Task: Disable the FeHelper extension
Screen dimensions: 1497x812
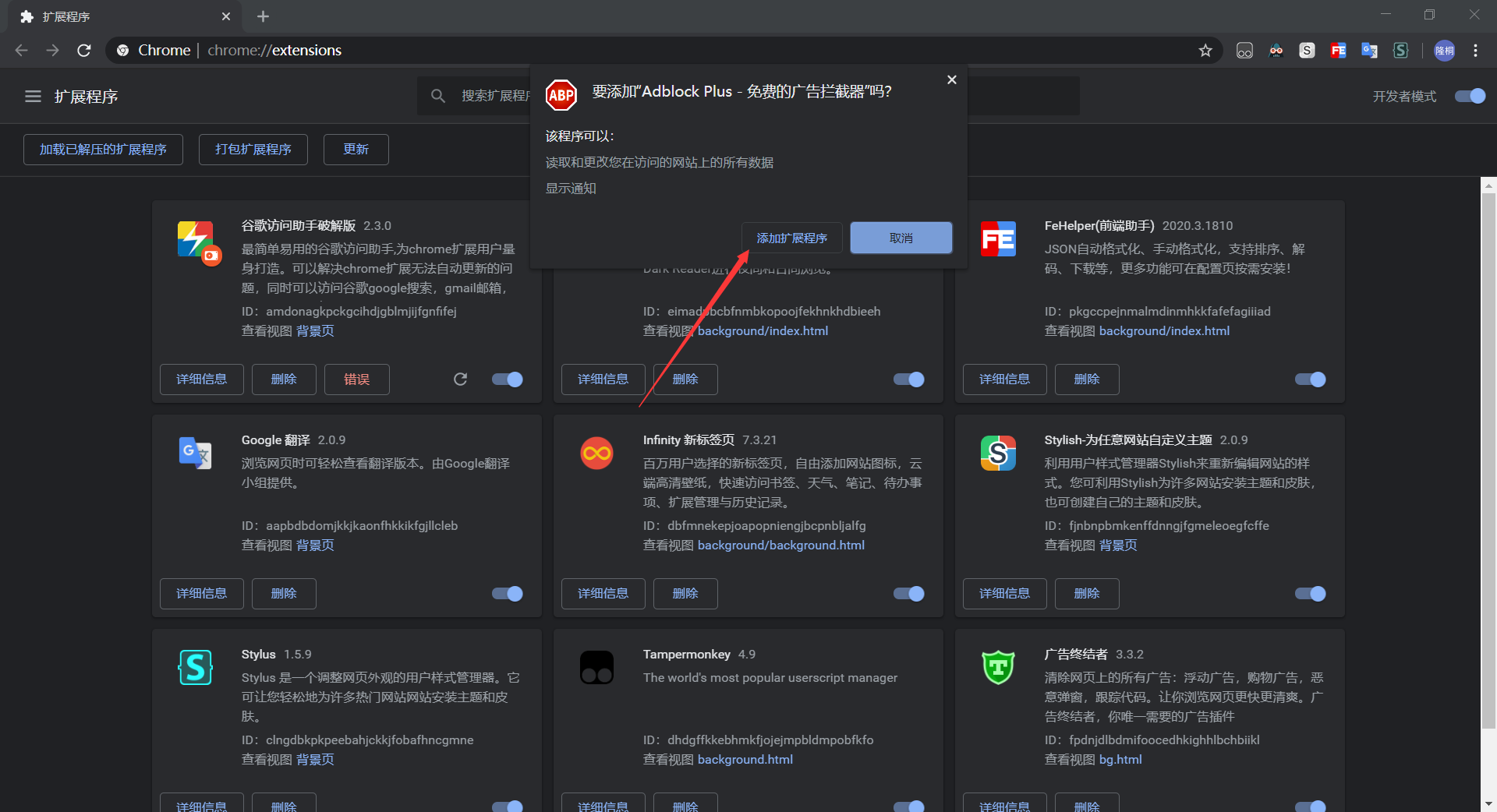Action: 1311,380
